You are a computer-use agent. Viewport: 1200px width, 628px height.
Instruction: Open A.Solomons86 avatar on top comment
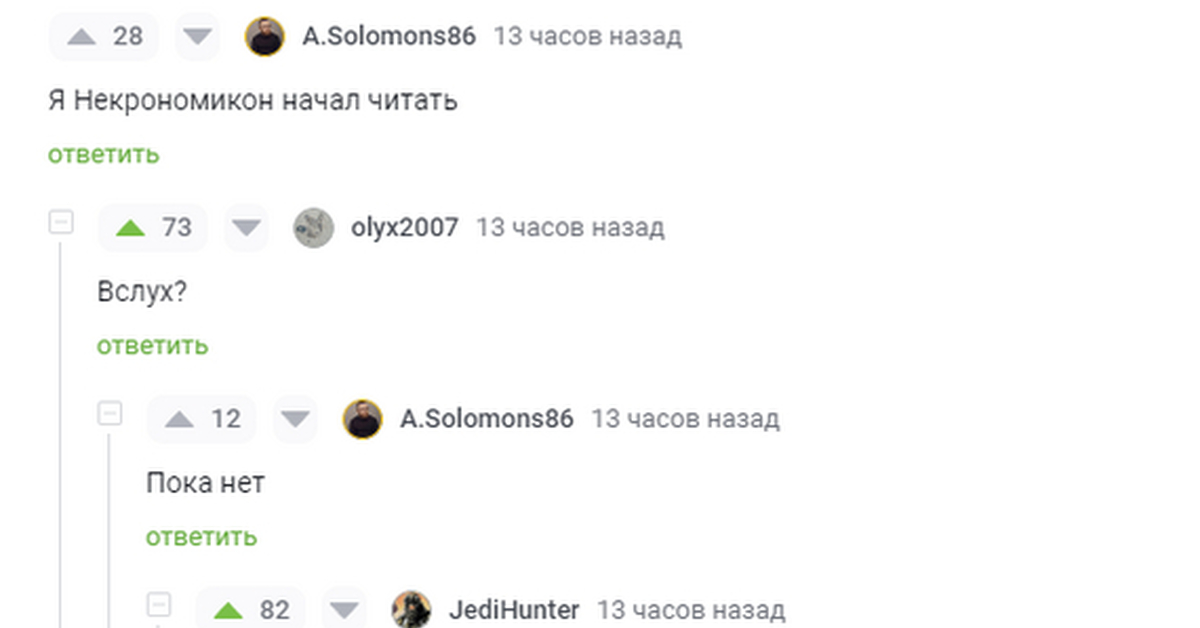(x=265, y=37)
